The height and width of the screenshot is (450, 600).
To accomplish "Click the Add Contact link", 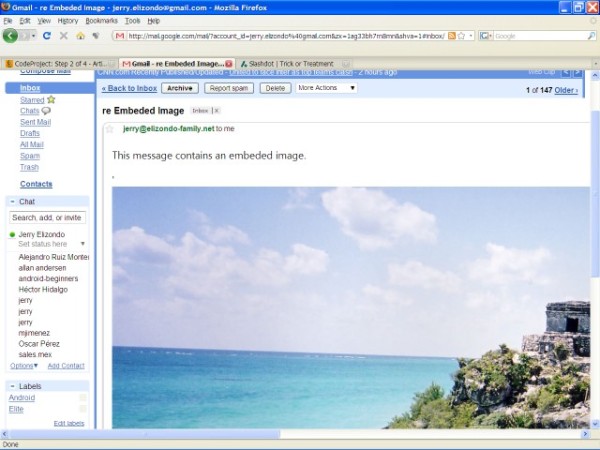I will point(66,366).
